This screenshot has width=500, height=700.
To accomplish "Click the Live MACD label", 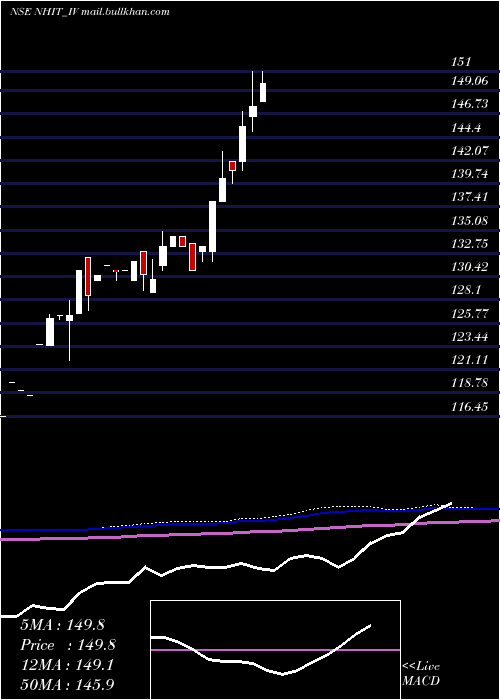I will click(x=421, y=673).
